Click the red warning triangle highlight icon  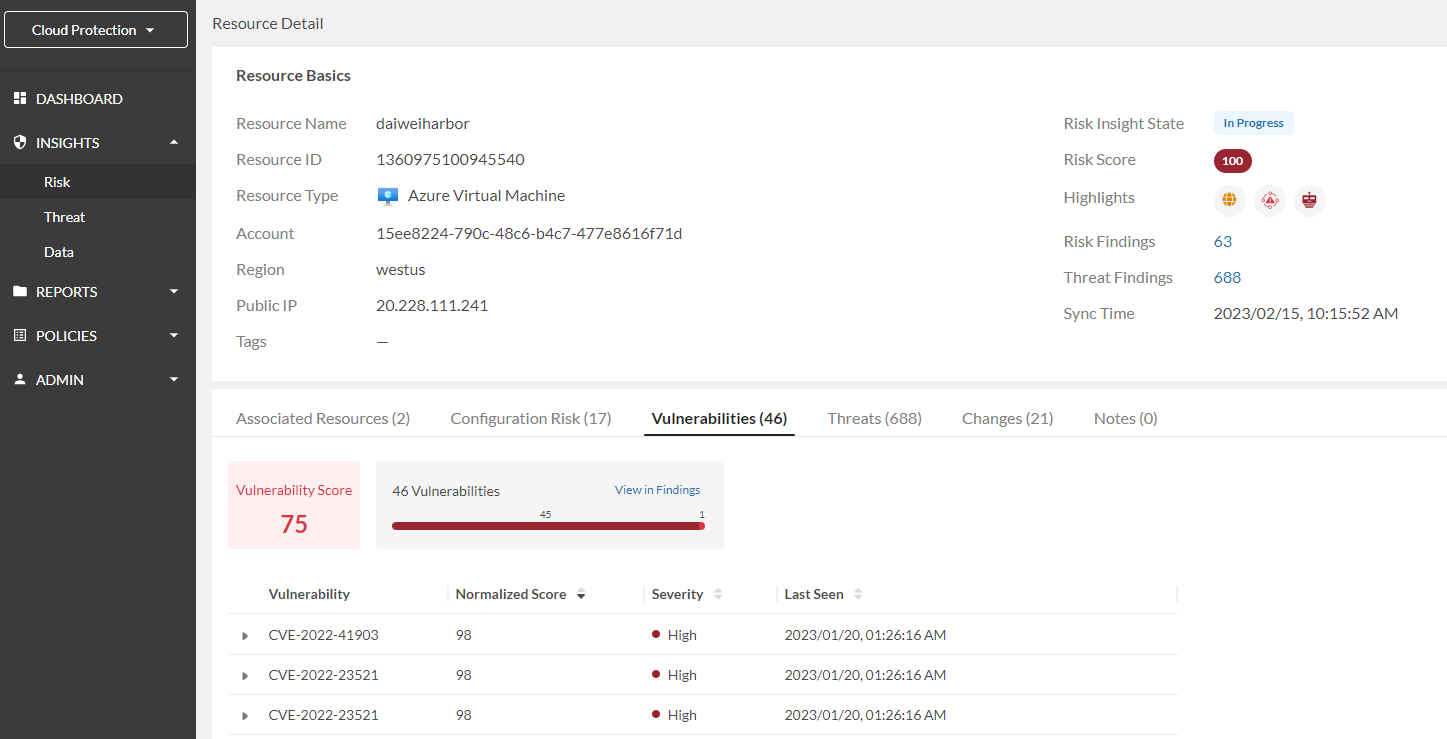(1270, 200)
